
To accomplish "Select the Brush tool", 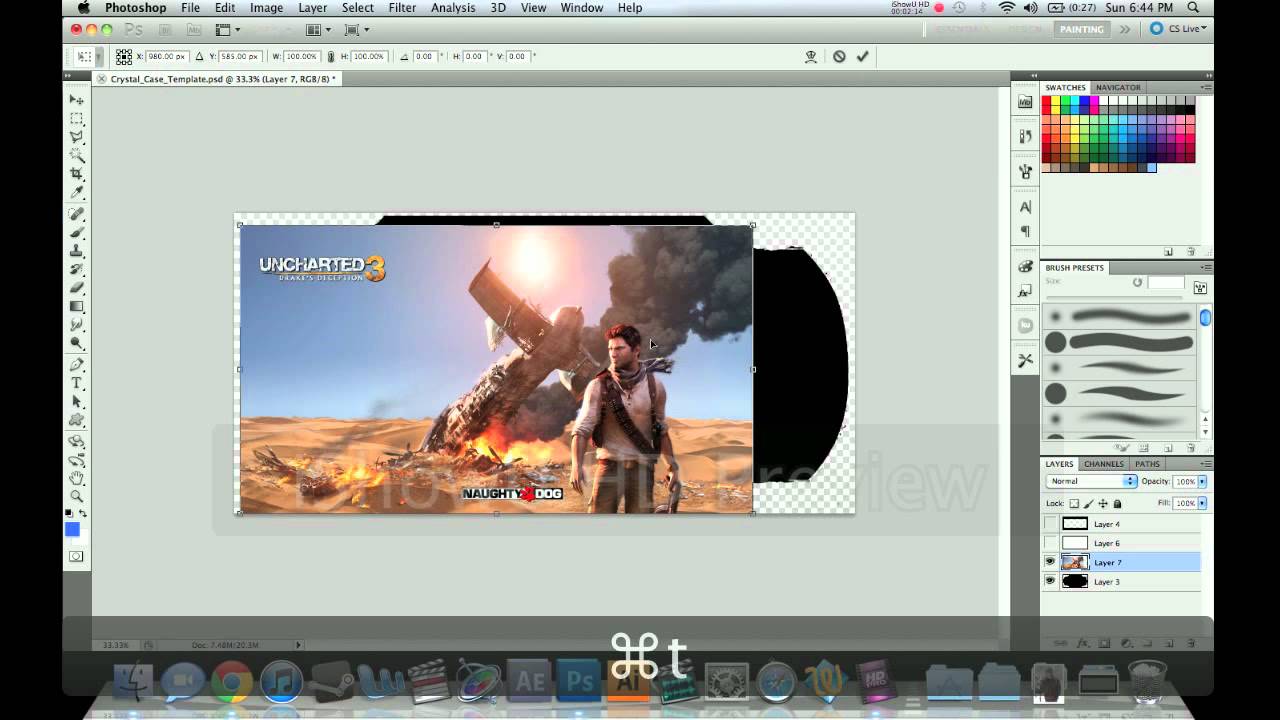I will click(x=76, y=232).
